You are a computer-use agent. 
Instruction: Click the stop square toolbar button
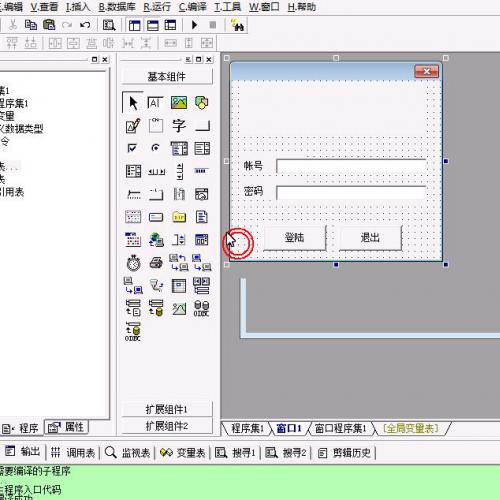point(212,25)
